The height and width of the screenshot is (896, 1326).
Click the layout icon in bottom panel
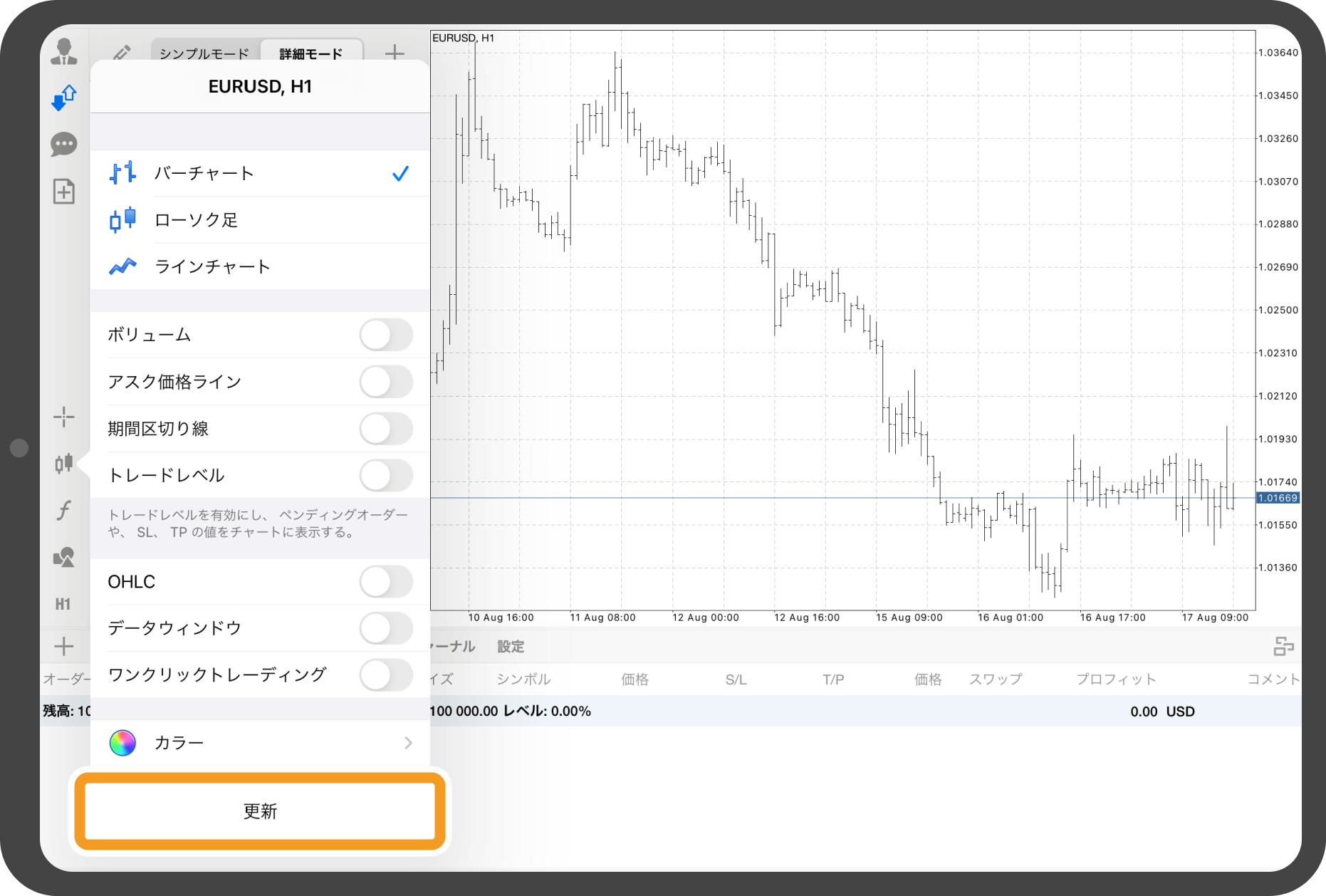point(1283,646)
